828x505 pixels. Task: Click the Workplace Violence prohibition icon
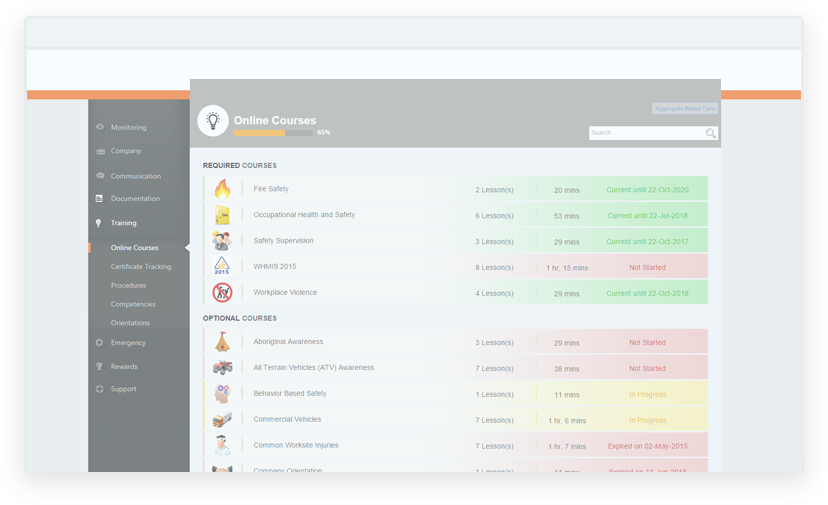pos(222,292)
